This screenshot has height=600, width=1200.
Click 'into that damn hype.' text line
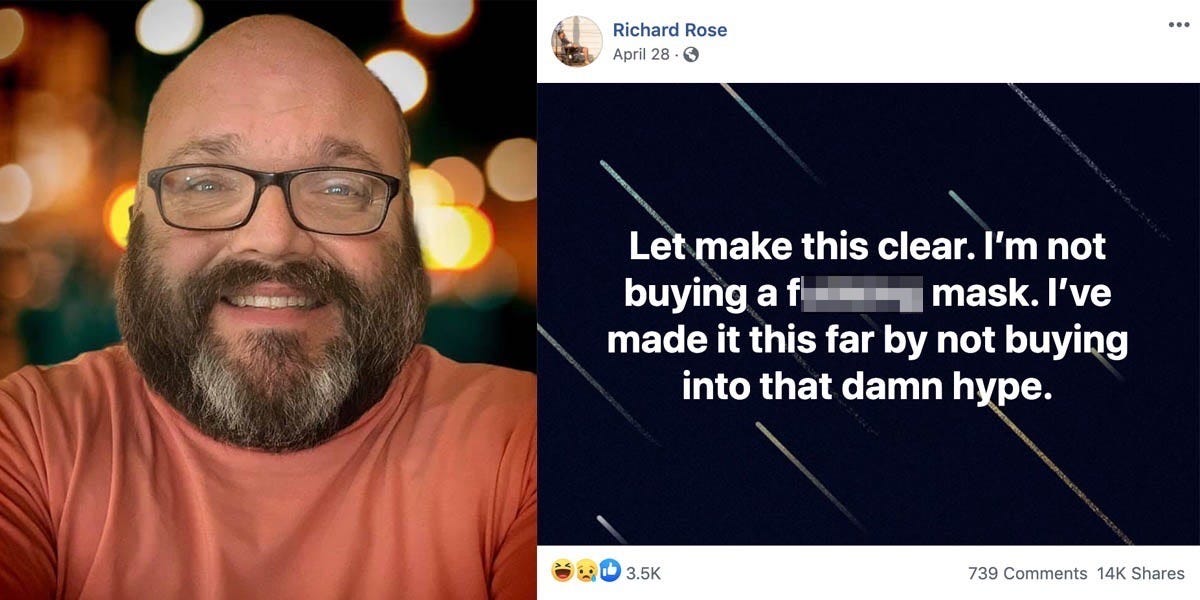point(867,386)
